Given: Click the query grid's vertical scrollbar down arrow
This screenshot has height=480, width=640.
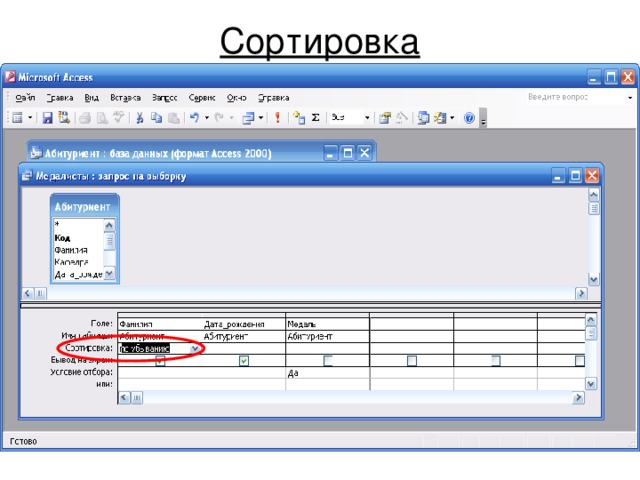Looking at the screenshot, I should (x=591, y=384).
